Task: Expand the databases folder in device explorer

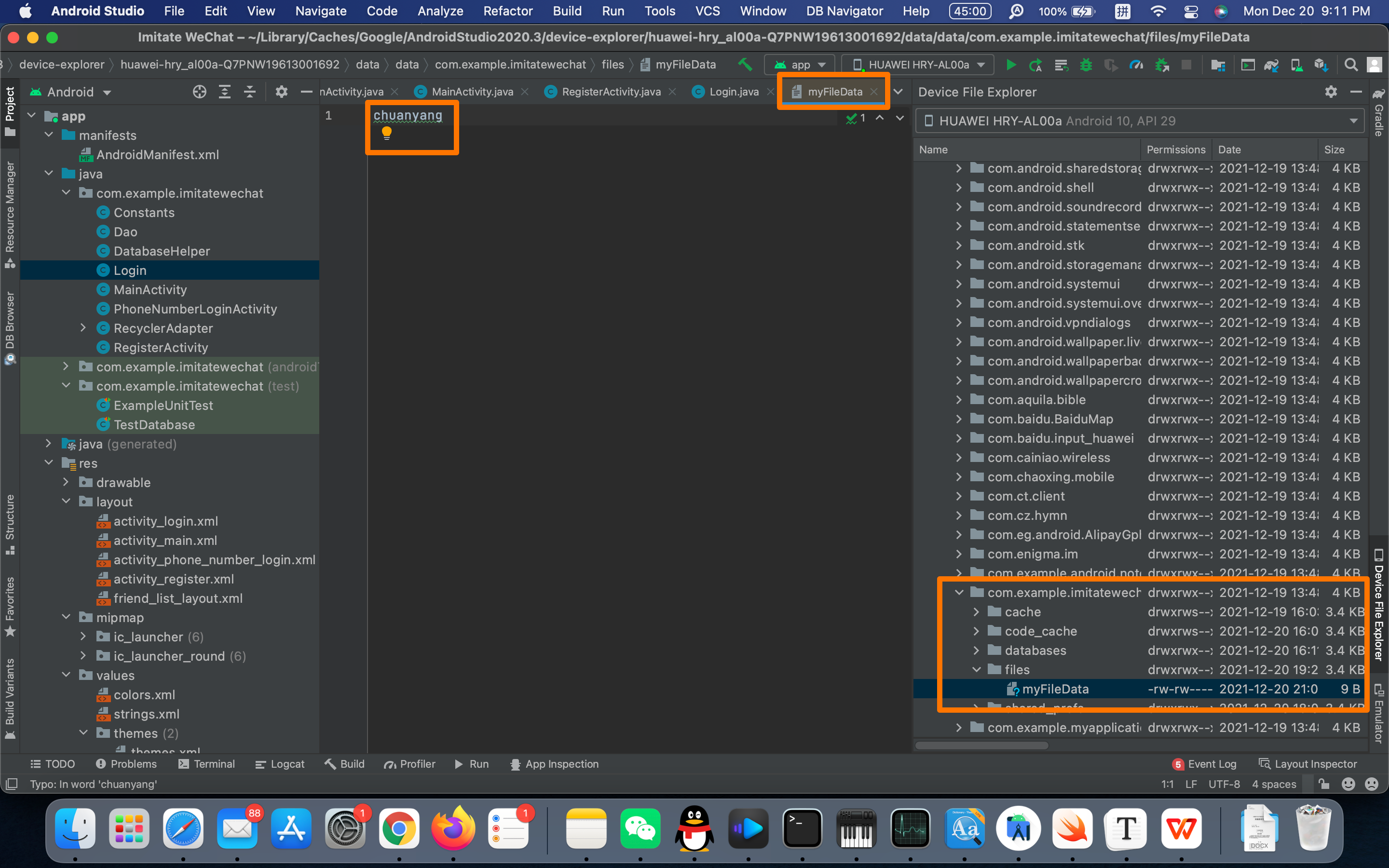Action: pos(976,650)
